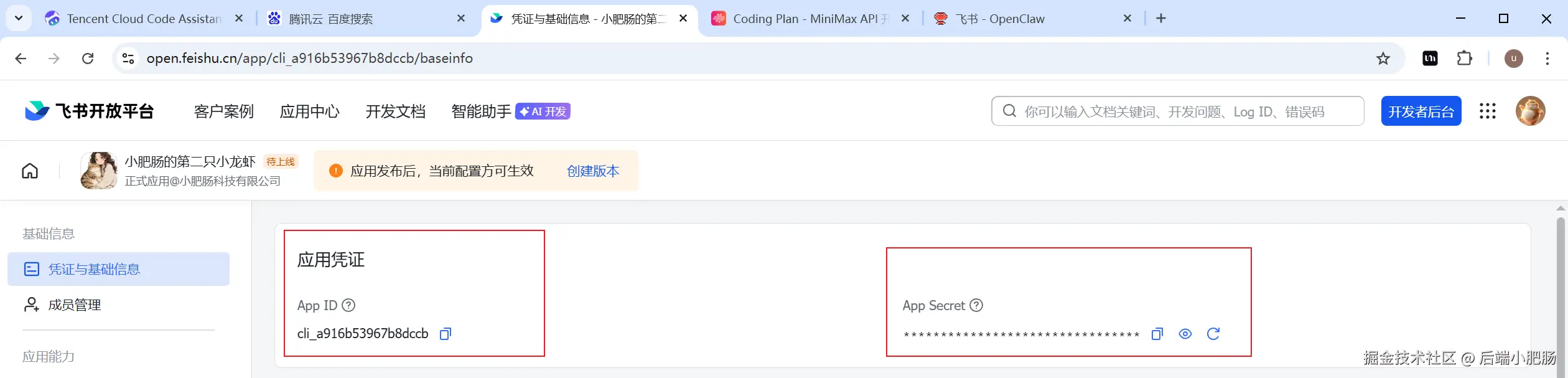
Task: Bookmark this page with star icon
Action: coord(1383,59)
